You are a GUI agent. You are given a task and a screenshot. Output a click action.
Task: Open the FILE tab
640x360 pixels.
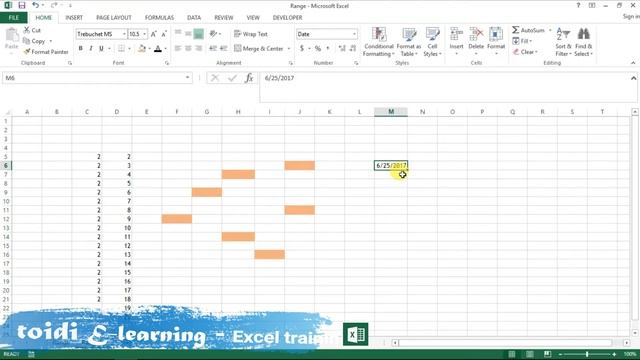tap(13, 18)
